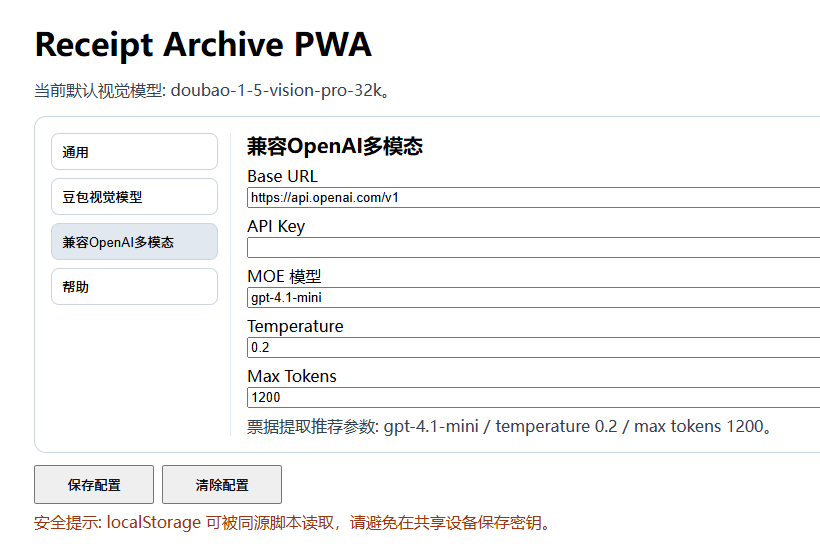This screenshot has width=820, height=547.
Task: Switch to the 豆包视觉模型 tab
Action: (x=134, y=197)
